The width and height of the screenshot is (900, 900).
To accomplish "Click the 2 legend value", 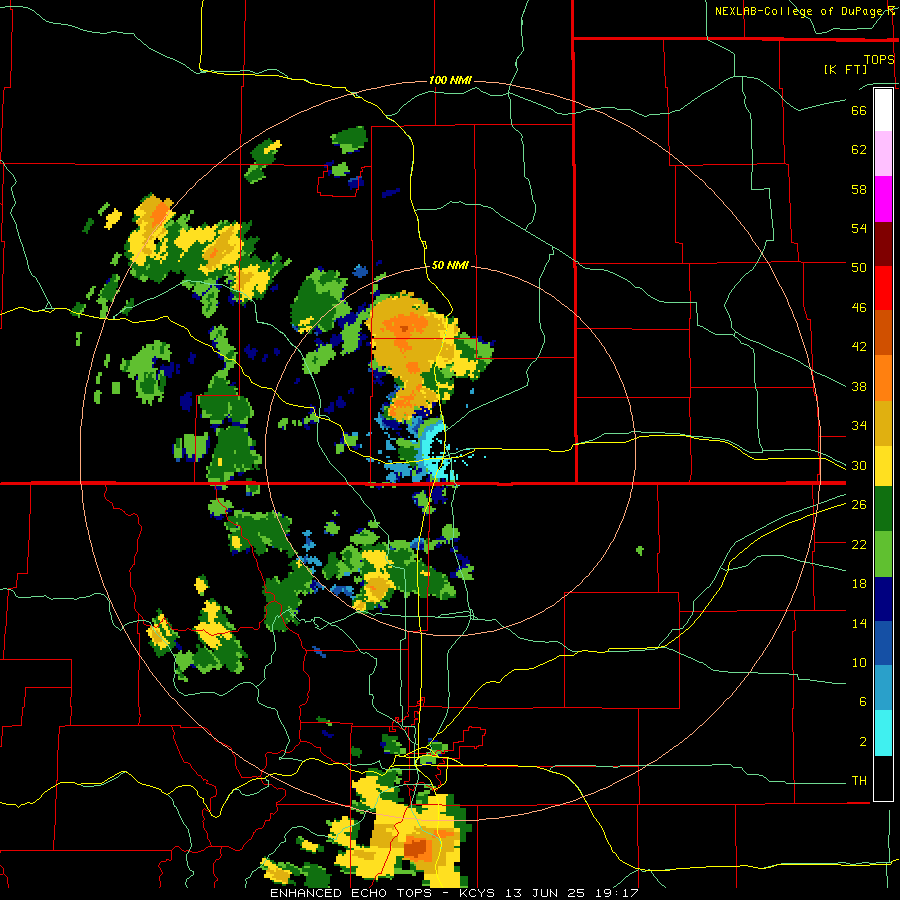I will point(862,742).
